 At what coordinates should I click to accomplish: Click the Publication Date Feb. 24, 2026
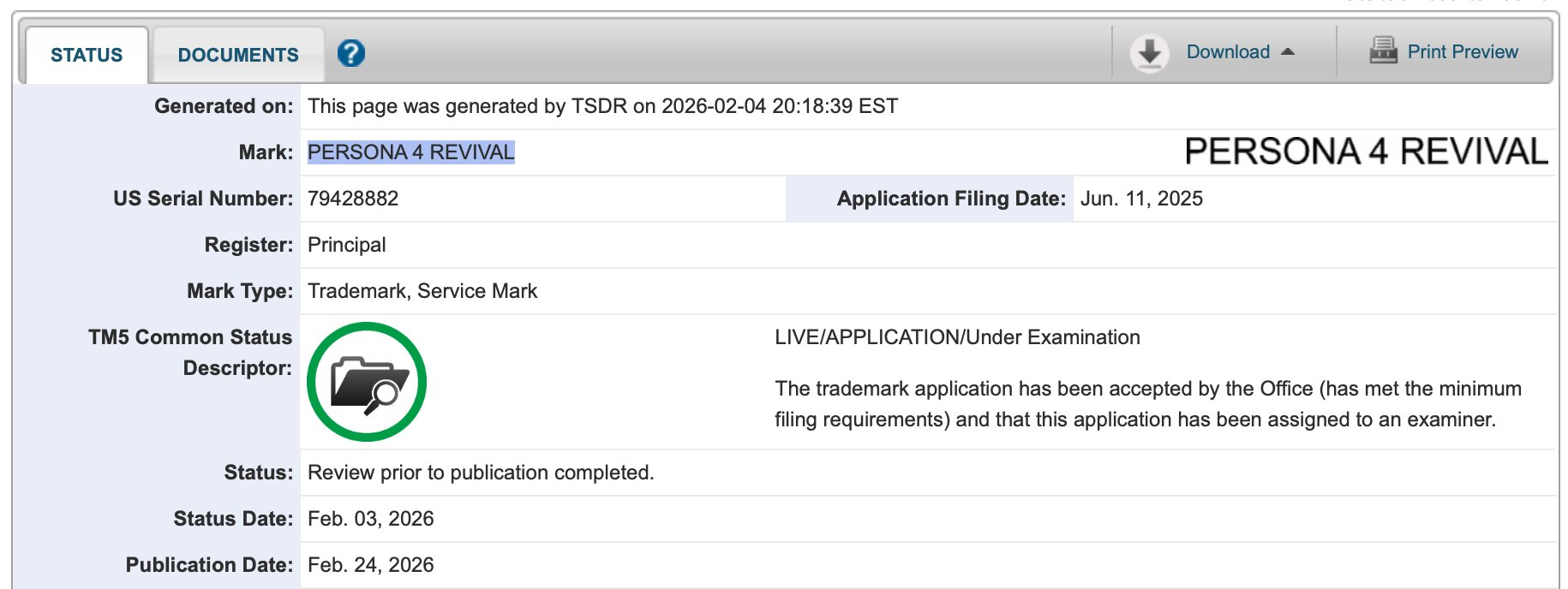(370, 565)
